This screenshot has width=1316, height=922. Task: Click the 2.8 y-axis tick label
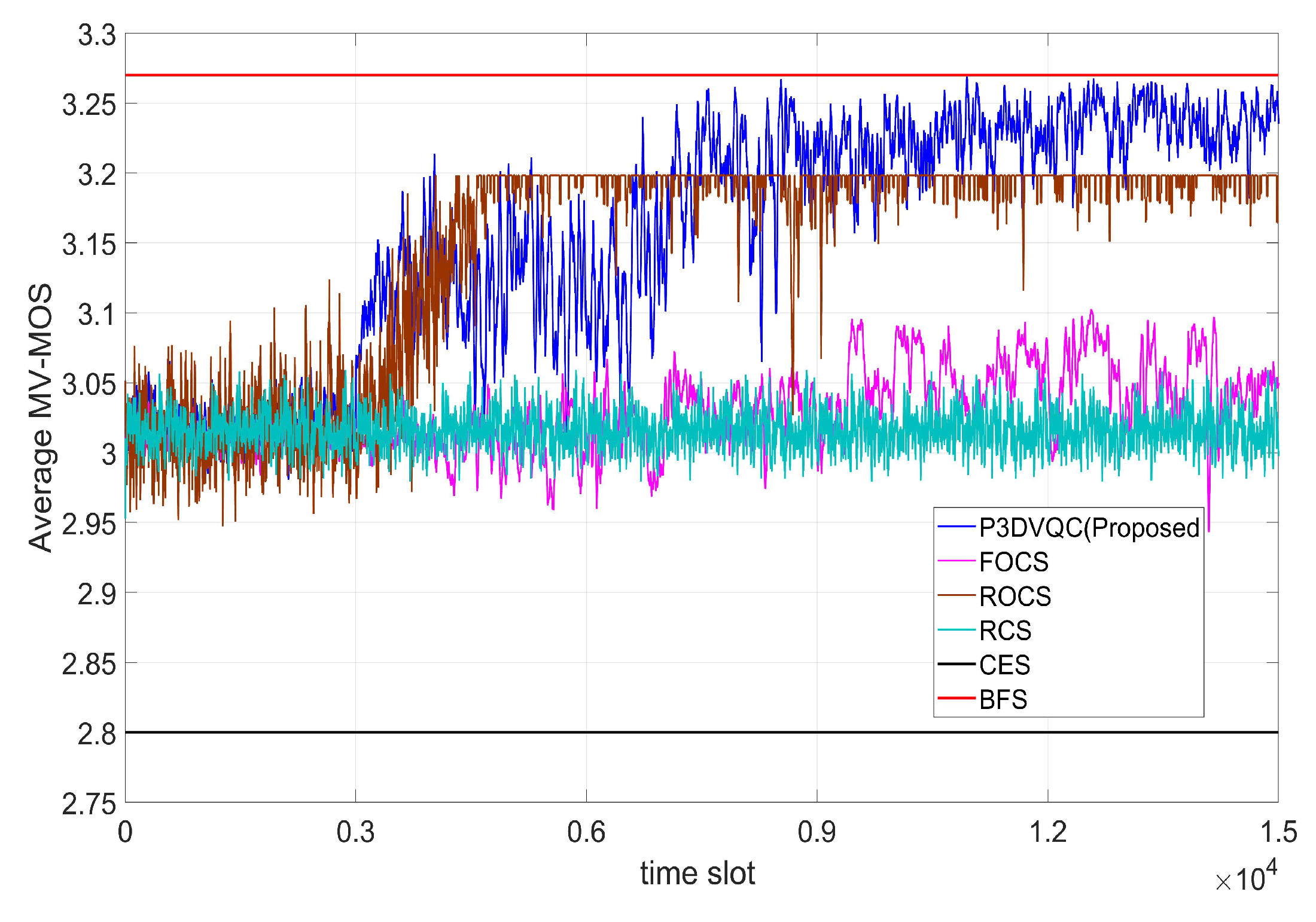[x=96, y=734]
